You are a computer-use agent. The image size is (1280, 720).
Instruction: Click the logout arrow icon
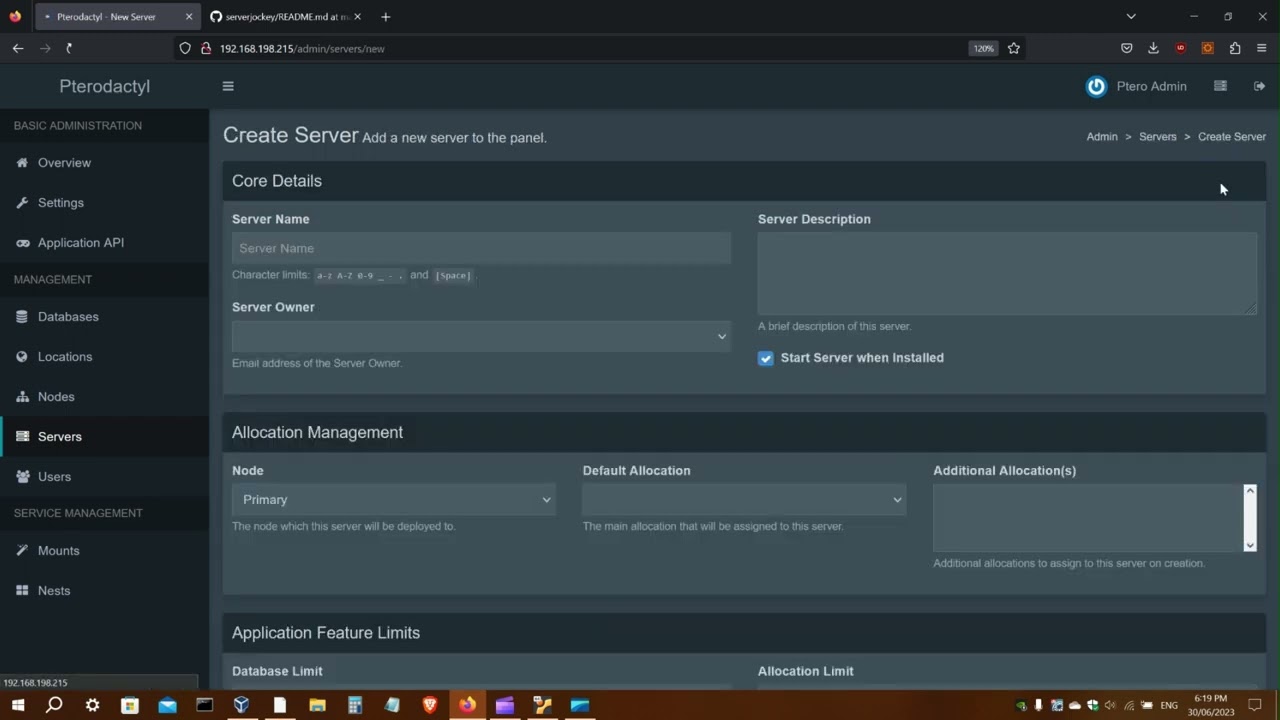coord(1259,86)
